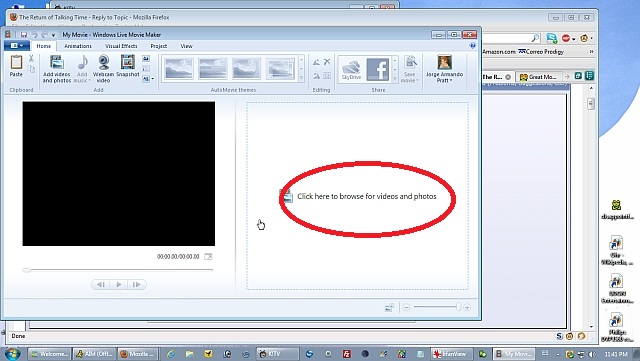The height and width of the screenshot is (361, 640).
Task: Switch to the Animations tab
Action: click(x=78, y=46)
